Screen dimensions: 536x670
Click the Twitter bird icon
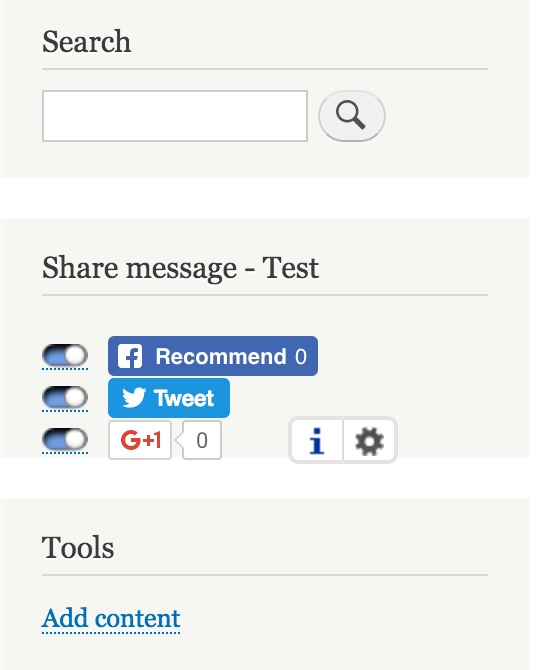click(x=134, y=398)
